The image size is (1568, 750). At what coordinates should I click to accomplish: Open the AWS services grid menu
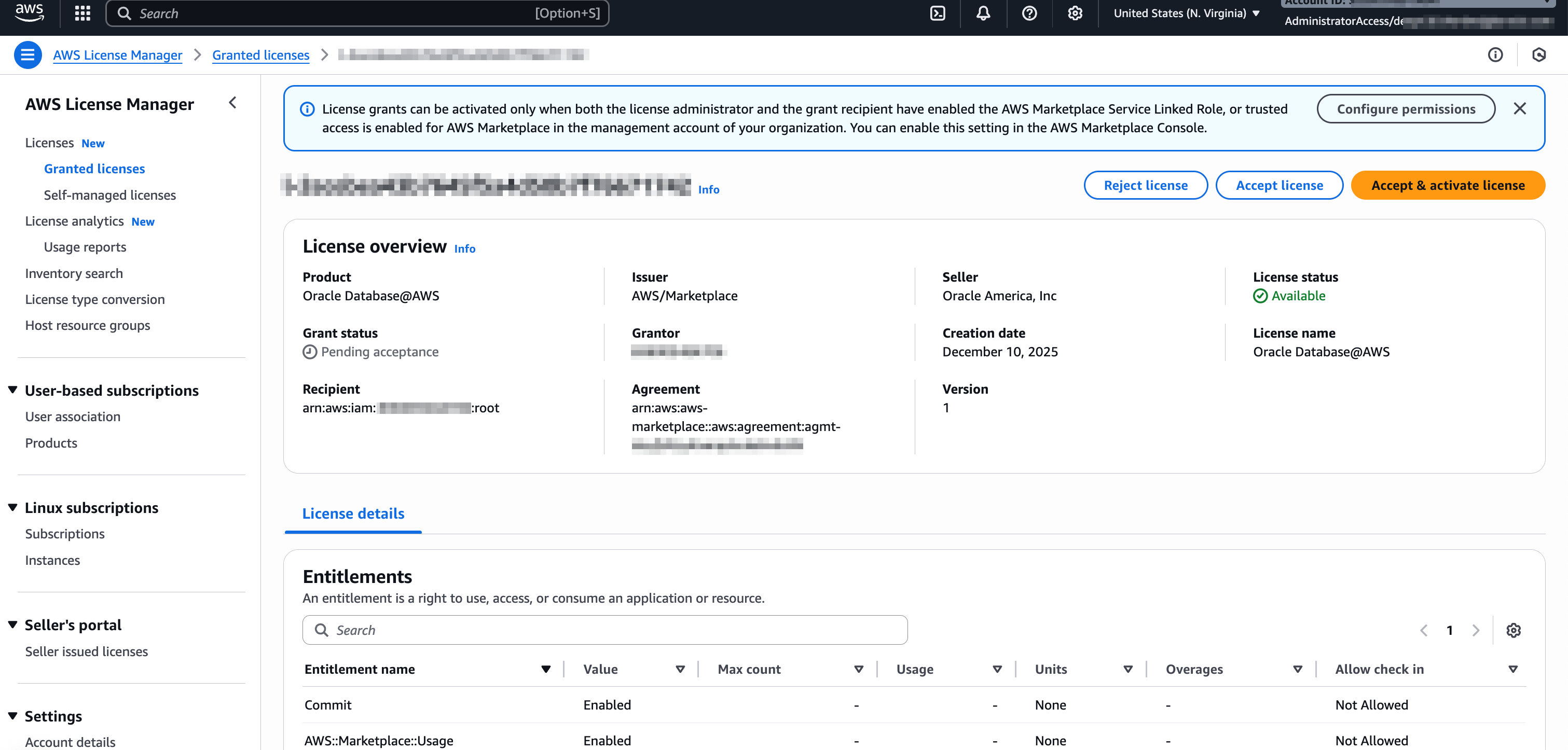click(x=82, y=13)
